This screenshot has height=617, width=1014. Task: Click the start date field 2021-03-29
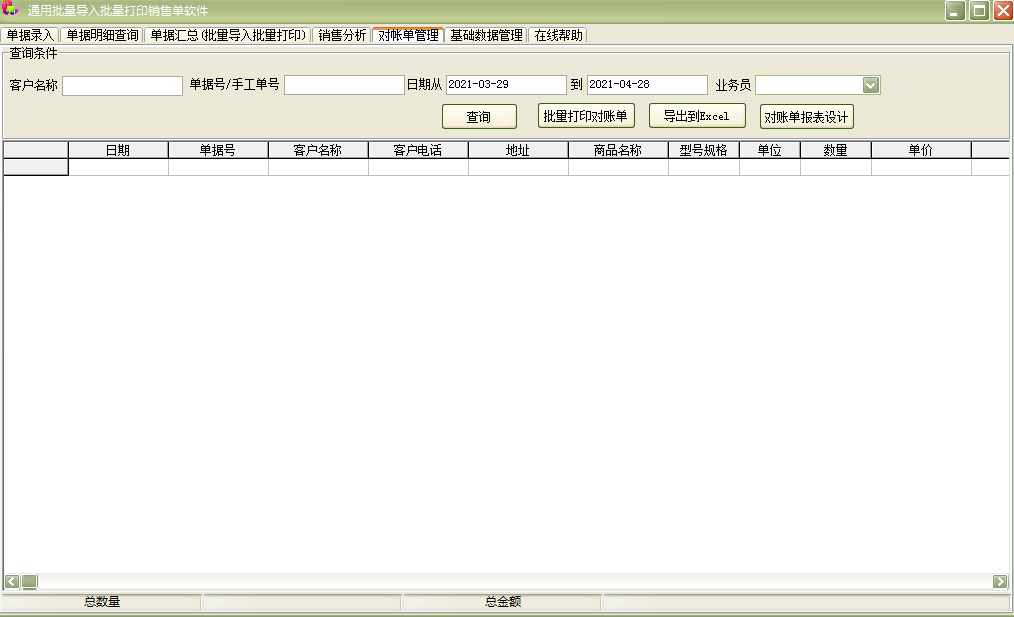click(506, 85)
